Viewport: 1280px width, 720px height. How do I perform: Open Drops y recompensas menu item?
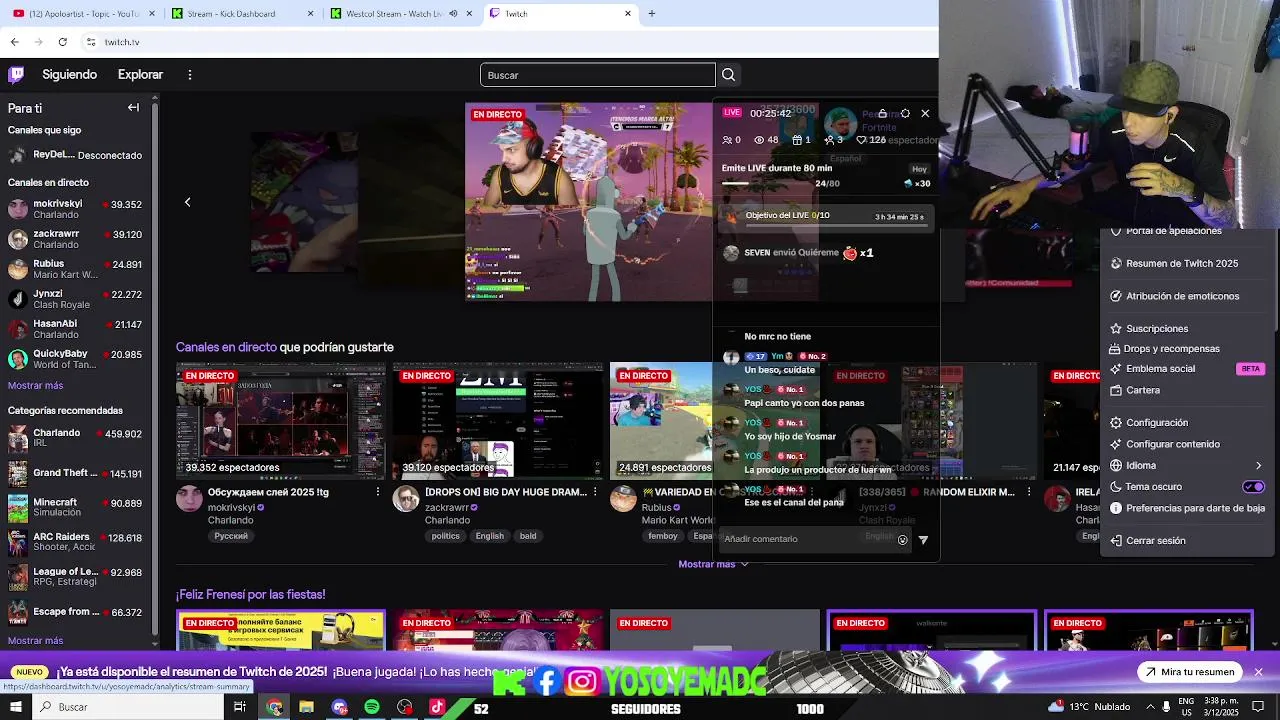(1186, 349)
